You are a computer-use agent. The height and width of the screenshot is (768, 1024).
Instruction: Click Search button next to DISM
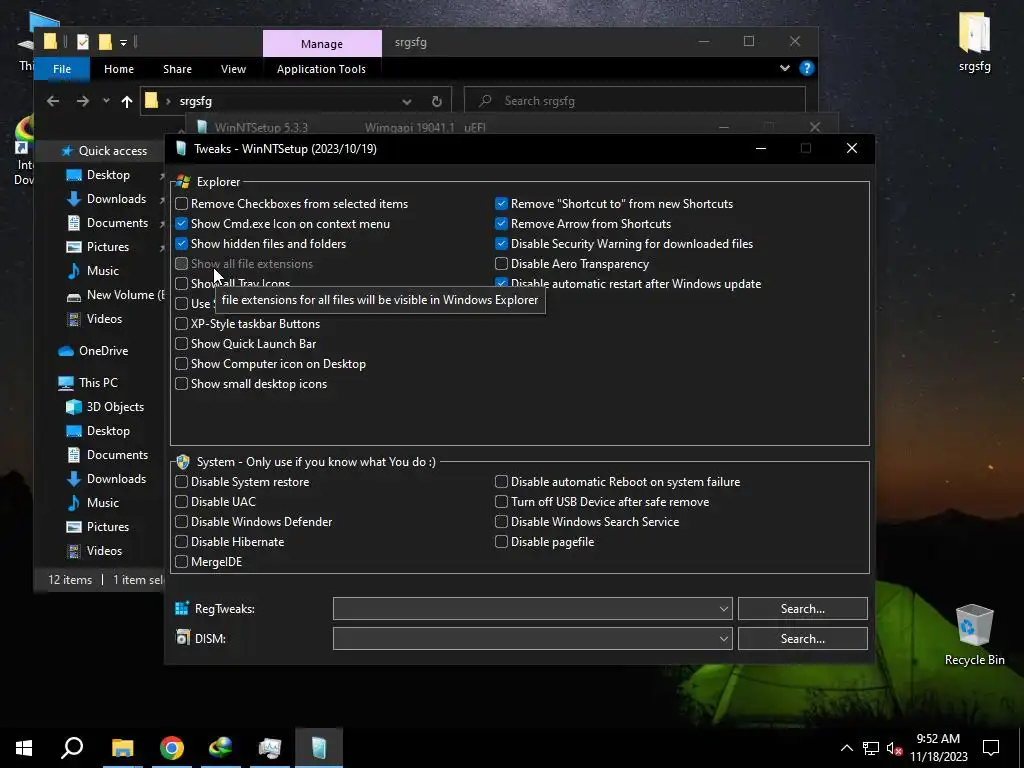(803, 639)
